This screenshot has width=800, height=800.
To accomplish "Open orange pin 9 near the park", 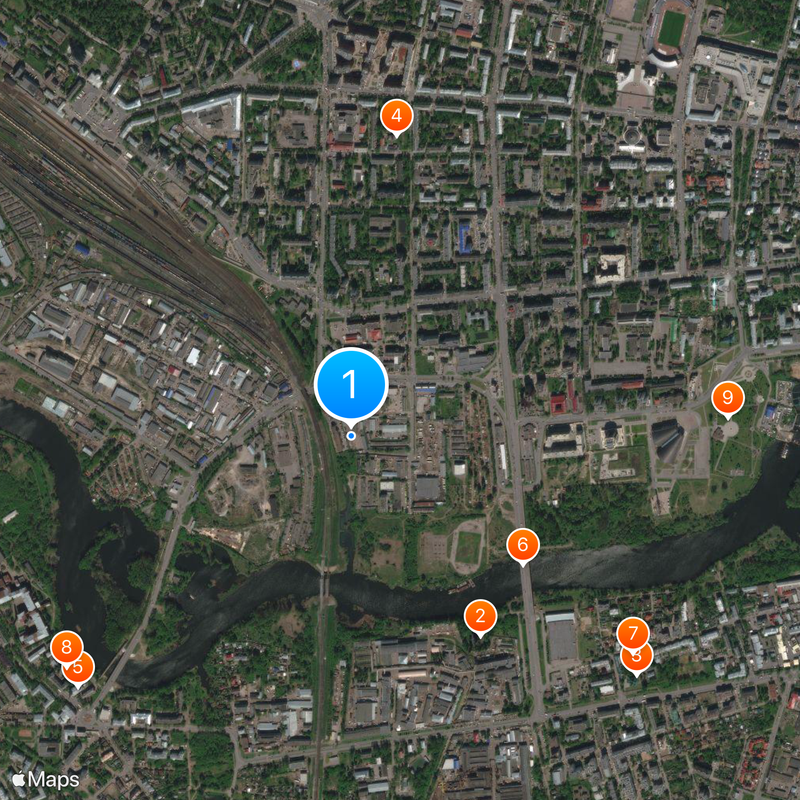I will (x=728, y=397).
